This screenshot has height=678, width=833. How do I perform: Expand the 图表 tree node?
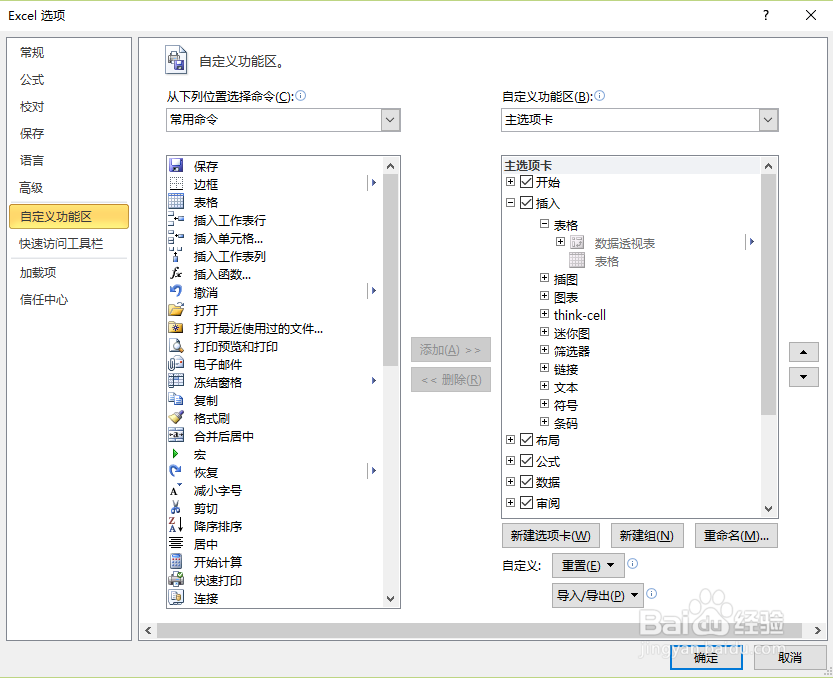[543, 296]
